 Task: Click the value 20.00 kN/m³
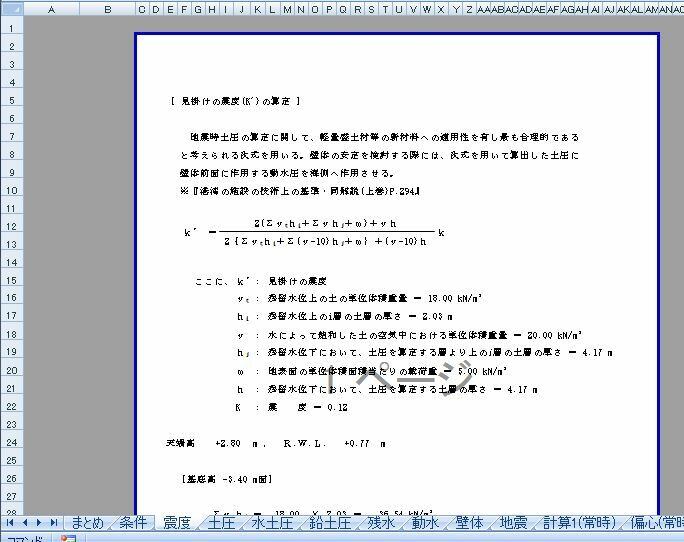tap(554, 335)
